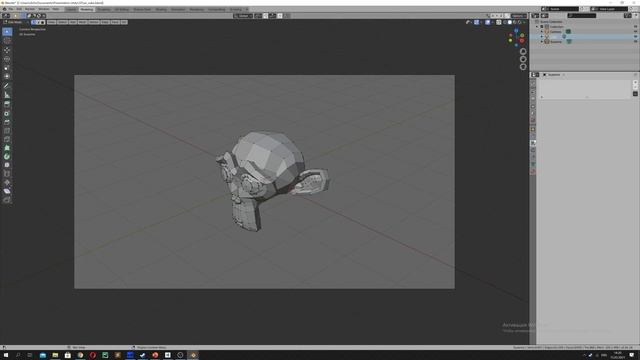Click the camera view viewport gizmo
Image resolution: width=640 pixels, height=360 pixels.
(523, 67)
